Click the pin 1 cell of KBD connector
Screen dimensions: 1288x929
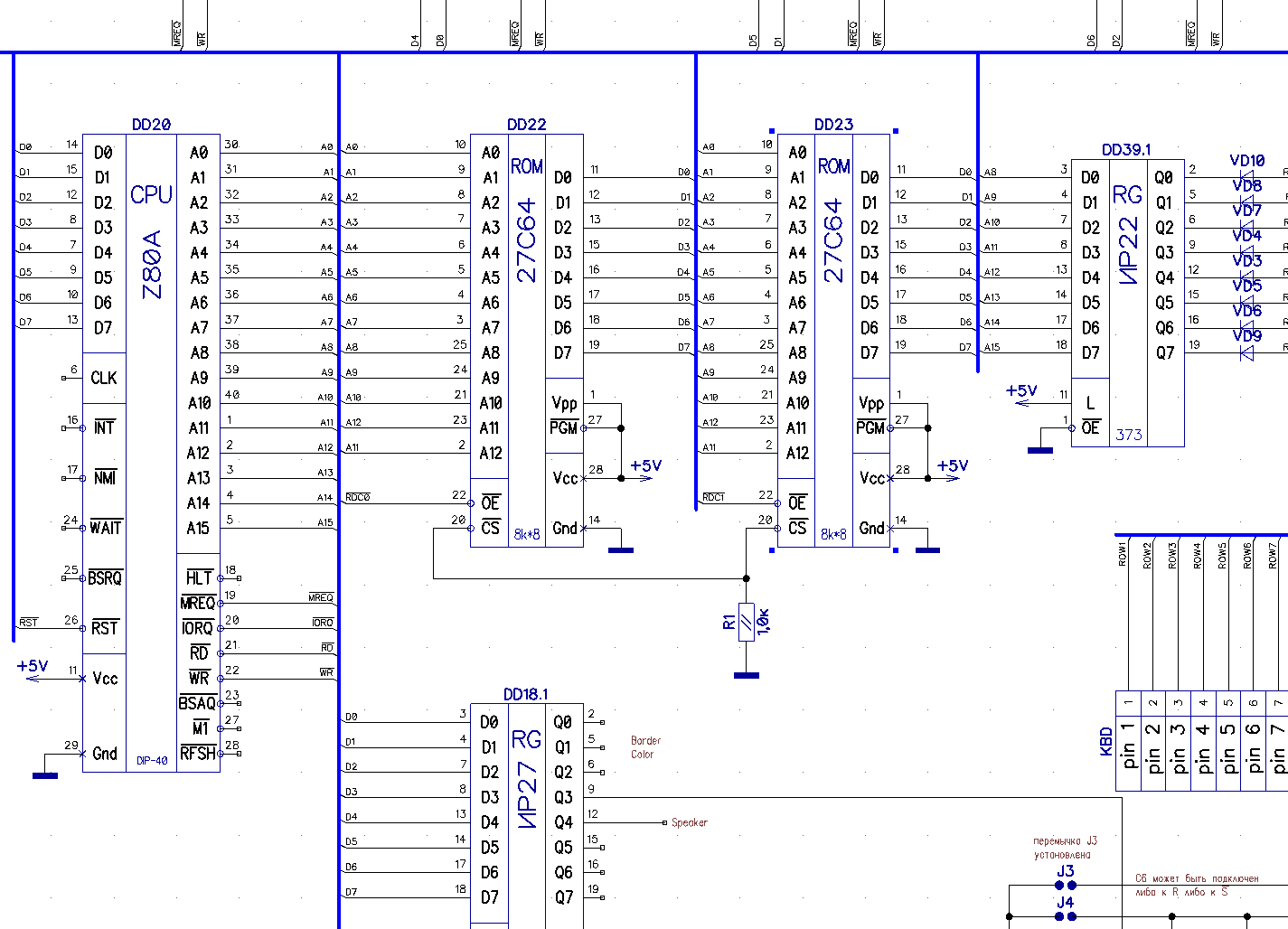coord(1128,741)
